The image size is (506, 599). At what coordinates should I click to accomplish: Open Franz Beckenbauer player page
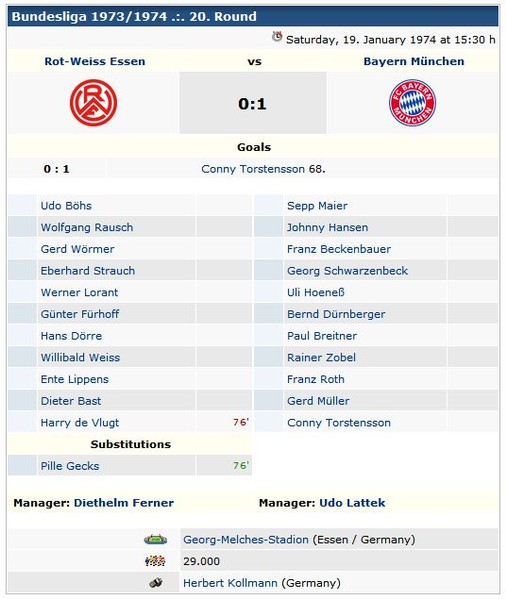[x=339, y=249]
